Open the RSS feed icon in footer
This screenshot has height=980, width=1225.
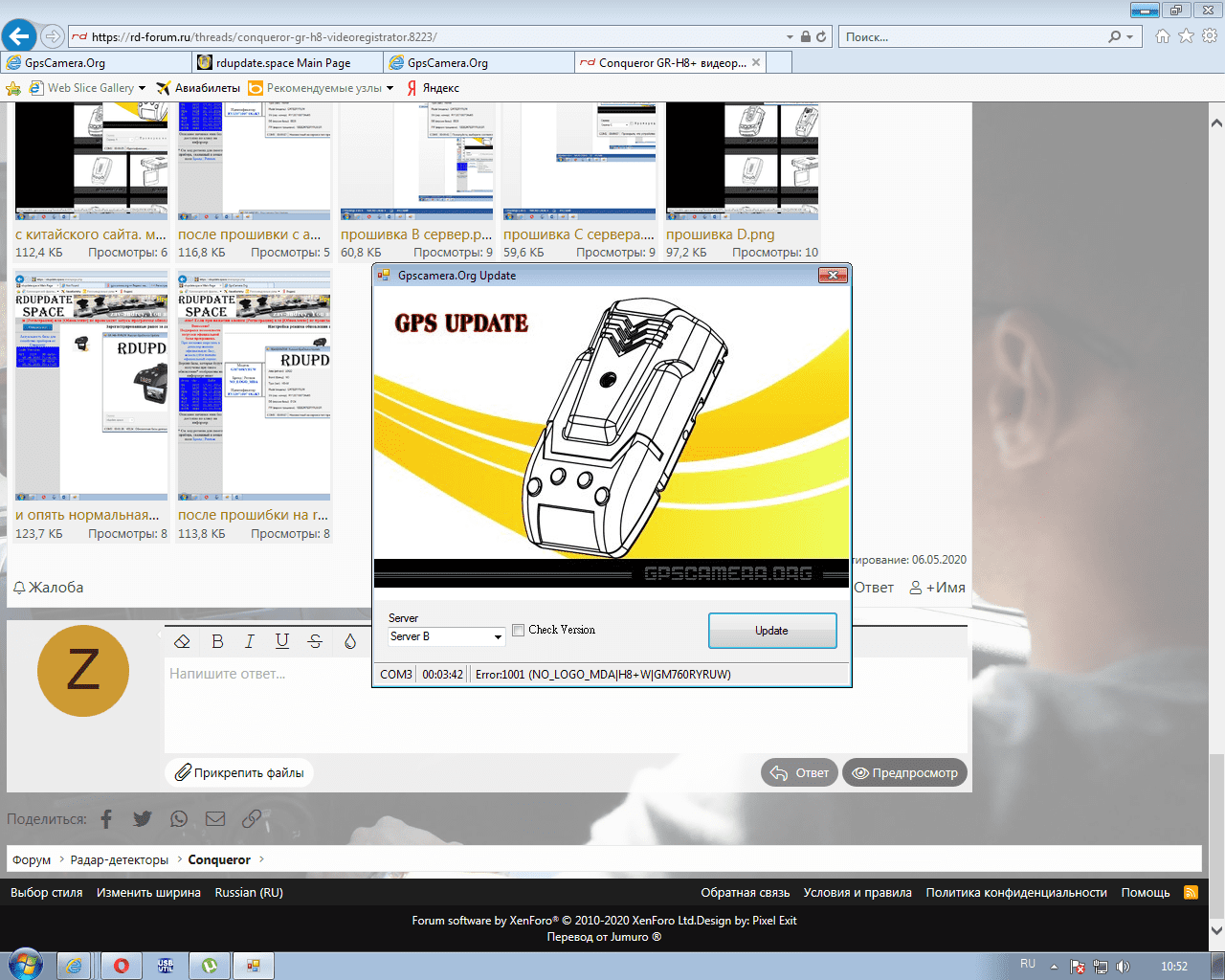click(x=1191, y=892)
